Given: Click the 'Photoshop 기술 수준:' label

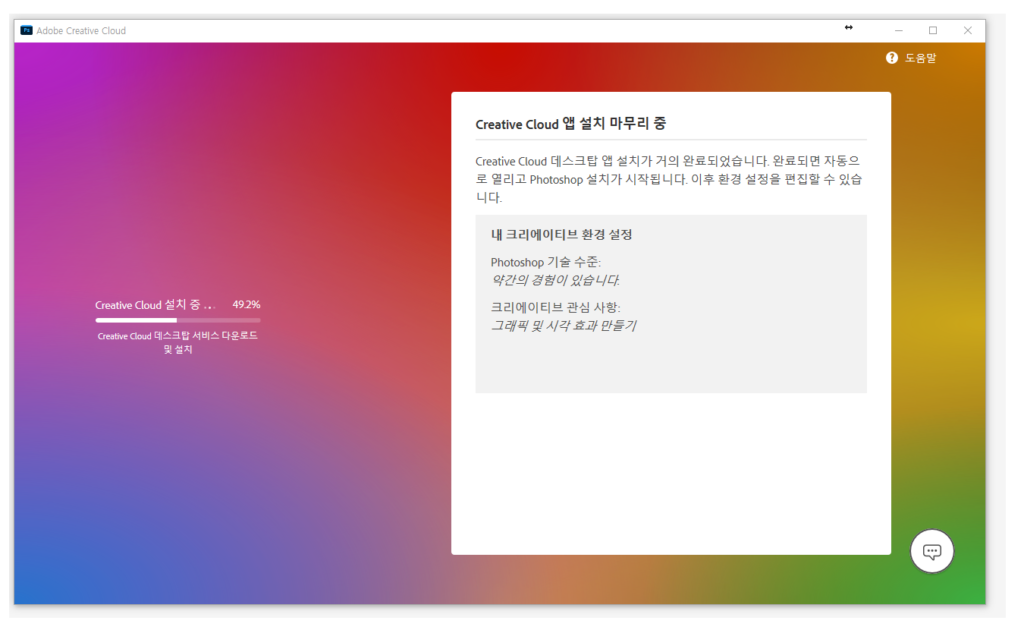Looking at the screenshot, I should coord(545,262).
